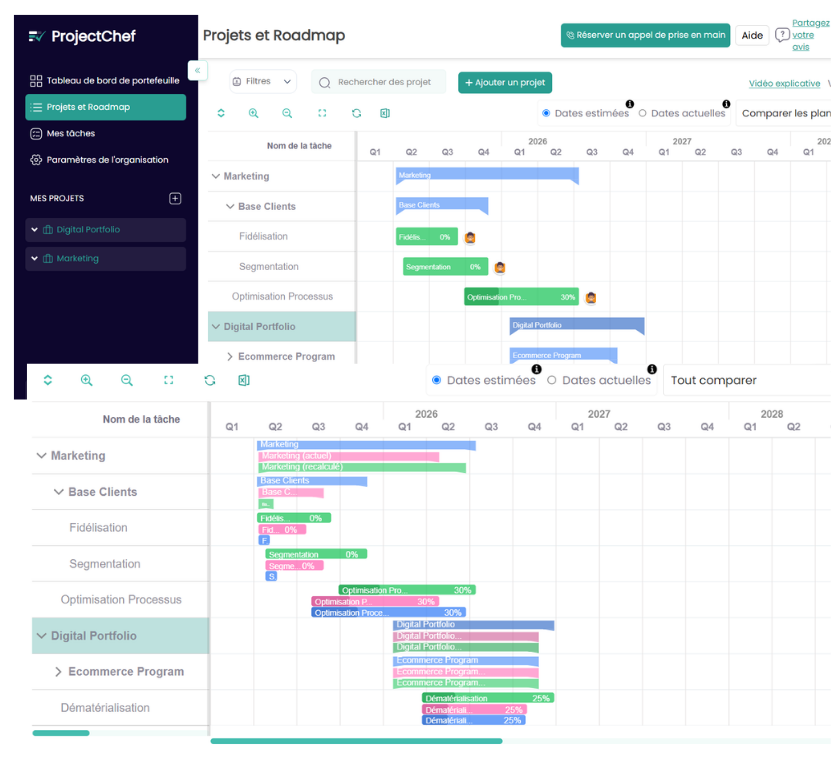Click the Ajouter un projet button
This screenshot has height=780, width=840.
[504, 82]
